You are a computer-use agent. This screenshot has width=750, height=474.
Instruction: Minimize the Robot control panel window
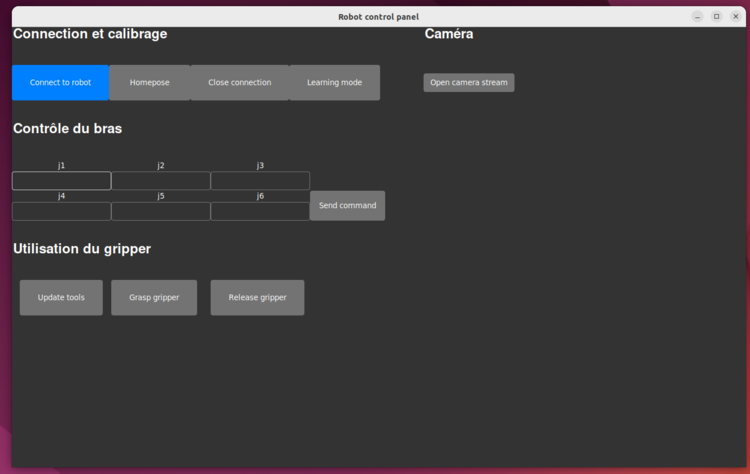pos(697,16)
